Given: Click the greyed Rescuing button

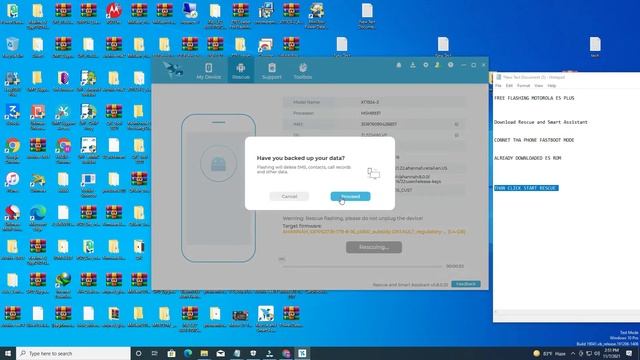Looking at the screenshot, I should point(374,247).
